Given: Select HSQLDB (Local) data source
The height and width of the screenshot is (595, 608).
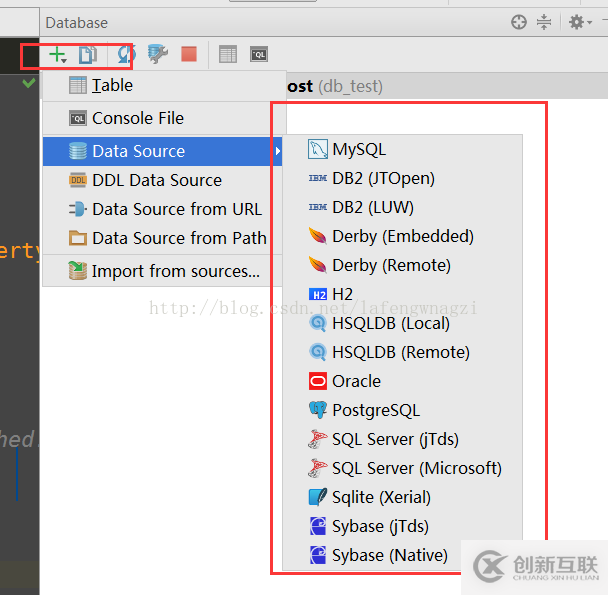Looking at the screenshot, I should click(402, 323).
